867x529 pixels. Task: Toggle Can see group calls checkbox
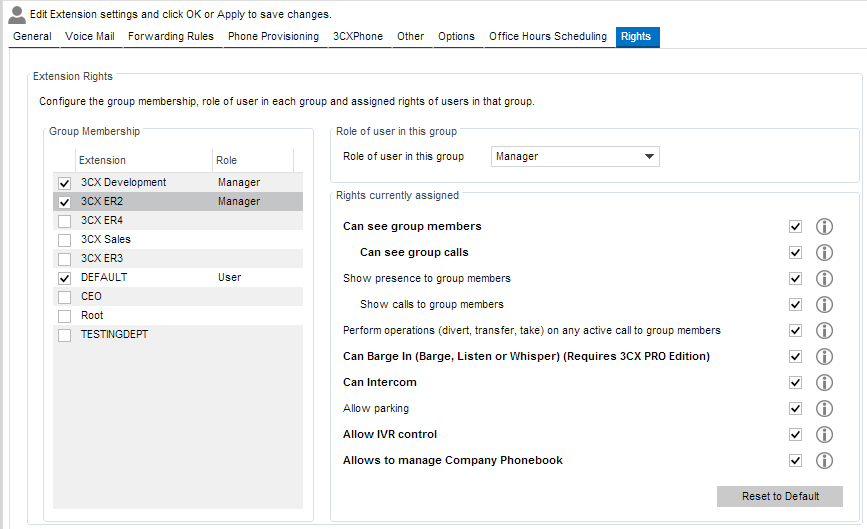(795, 253)
